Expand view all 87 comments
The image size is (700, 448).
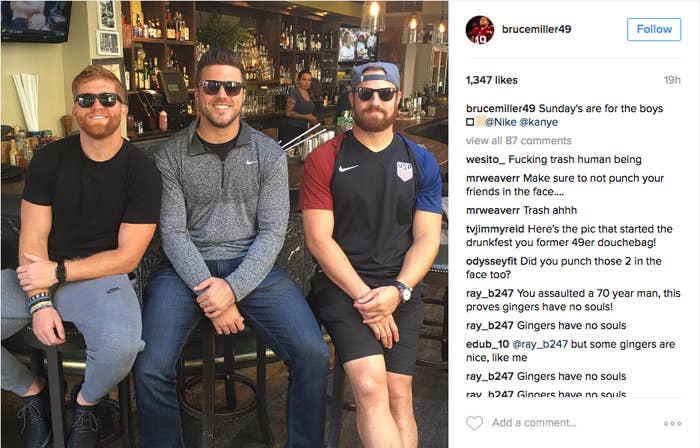(519, 141)
